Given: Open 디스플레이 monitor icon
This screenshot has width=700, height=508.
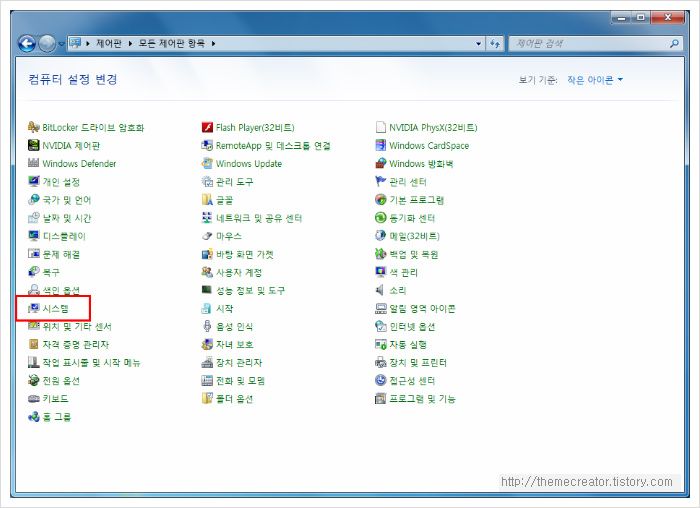Looking at the screenshot, I should pos(33,236).
